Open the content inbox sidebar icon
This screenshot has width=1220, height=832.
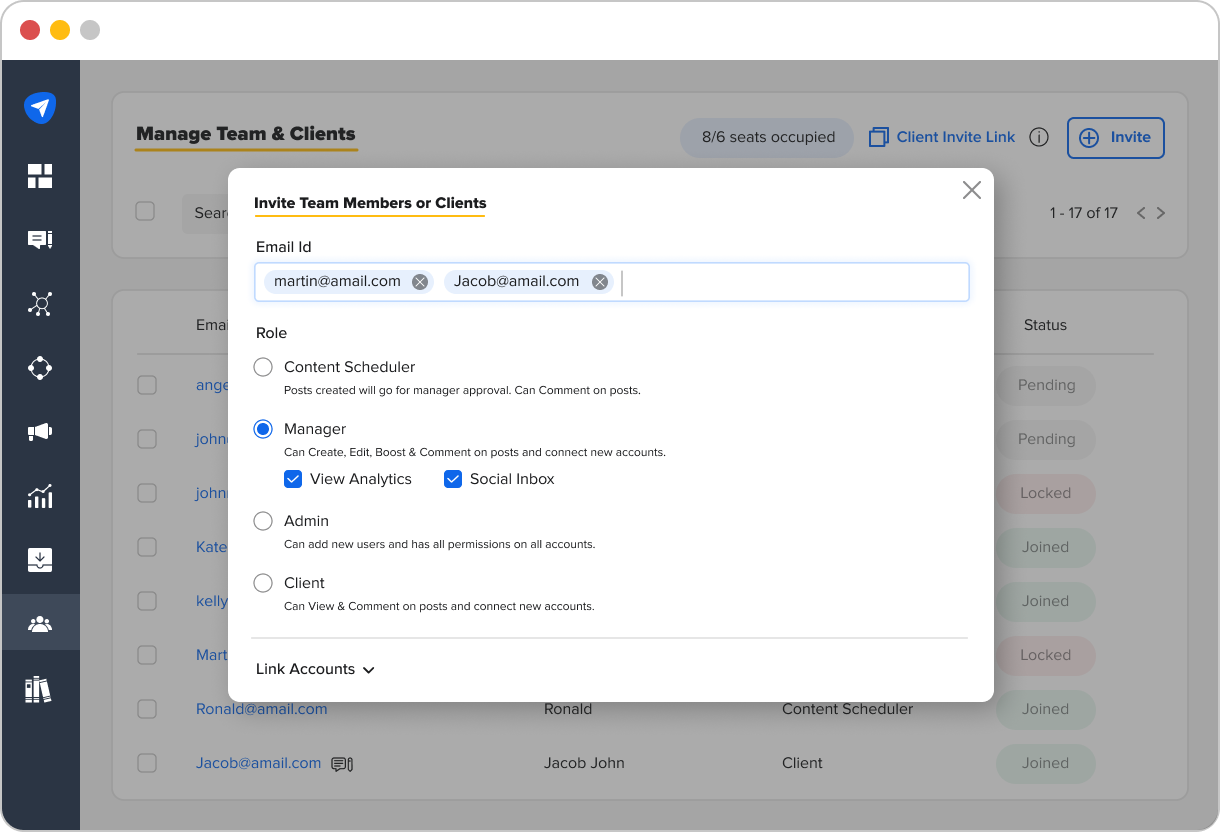[x=40, y=560]
